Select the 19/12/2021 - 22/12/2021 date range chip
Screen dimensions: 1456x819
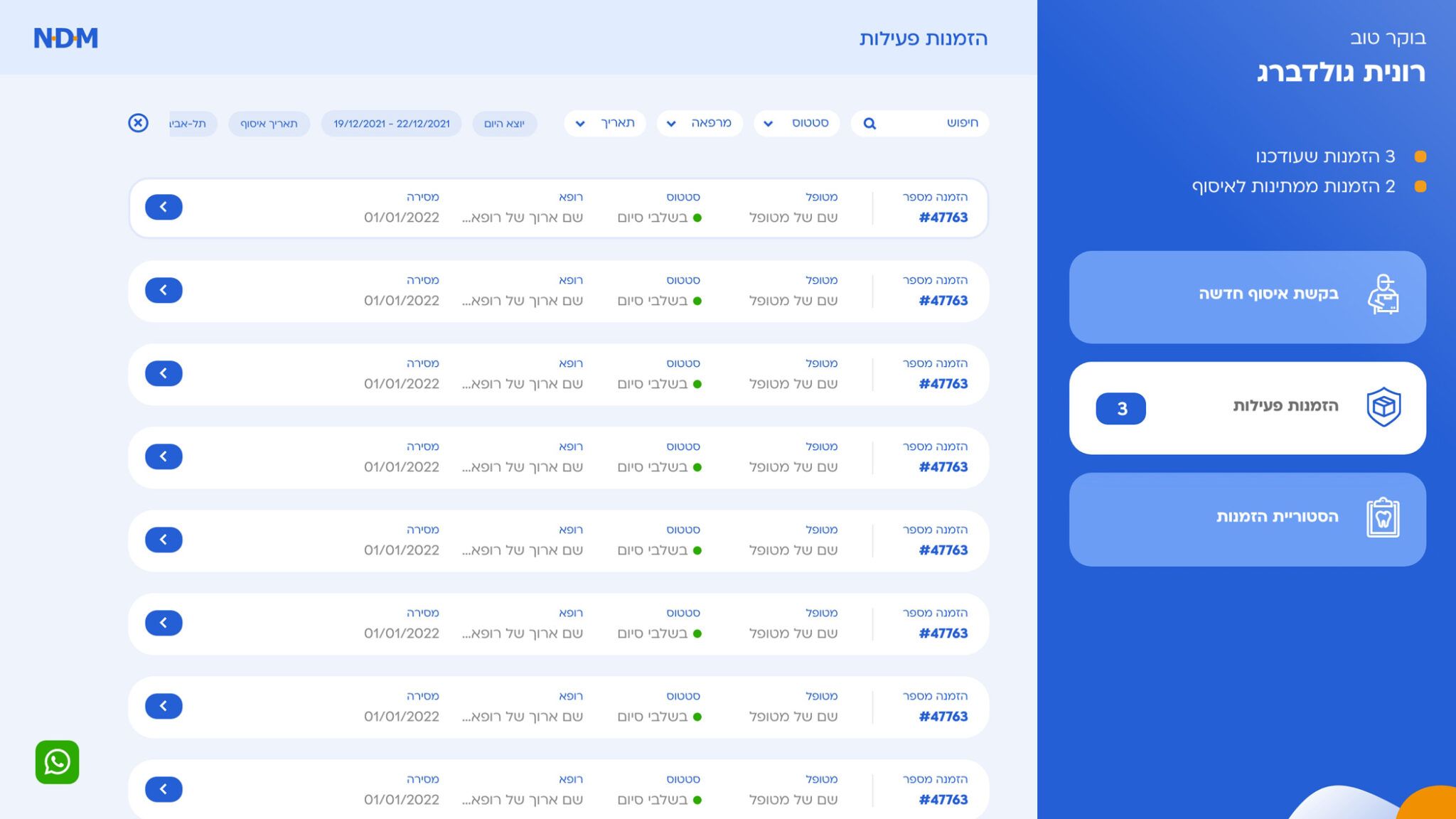(392, 124)
